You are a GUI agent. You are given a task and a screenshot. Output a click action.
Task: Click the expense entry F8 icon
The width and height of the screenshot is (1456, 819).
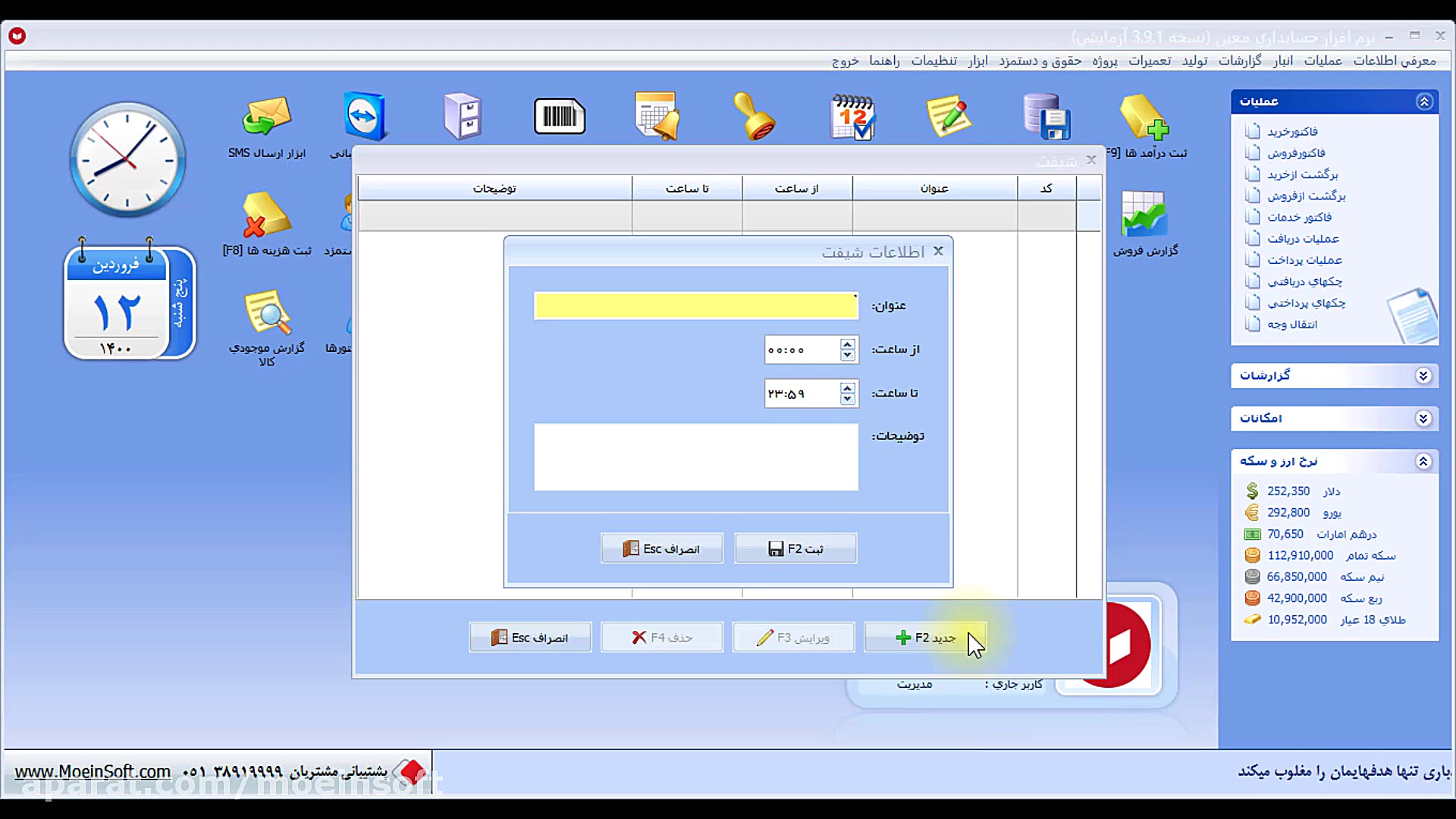pos(266,216)
